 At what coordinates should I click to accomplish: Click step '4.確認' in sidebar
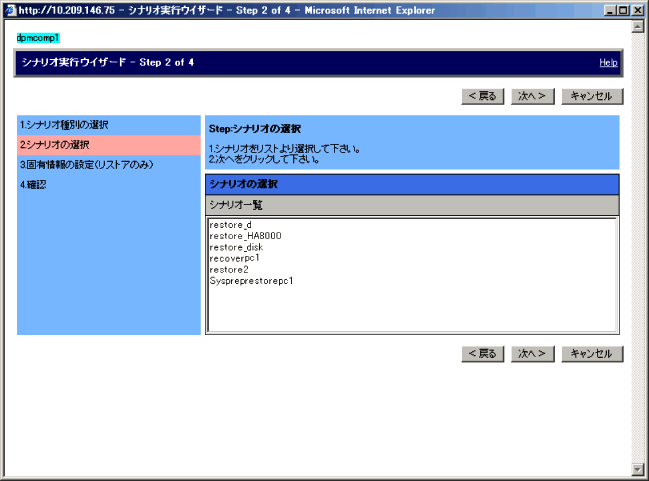coord(109,185)
